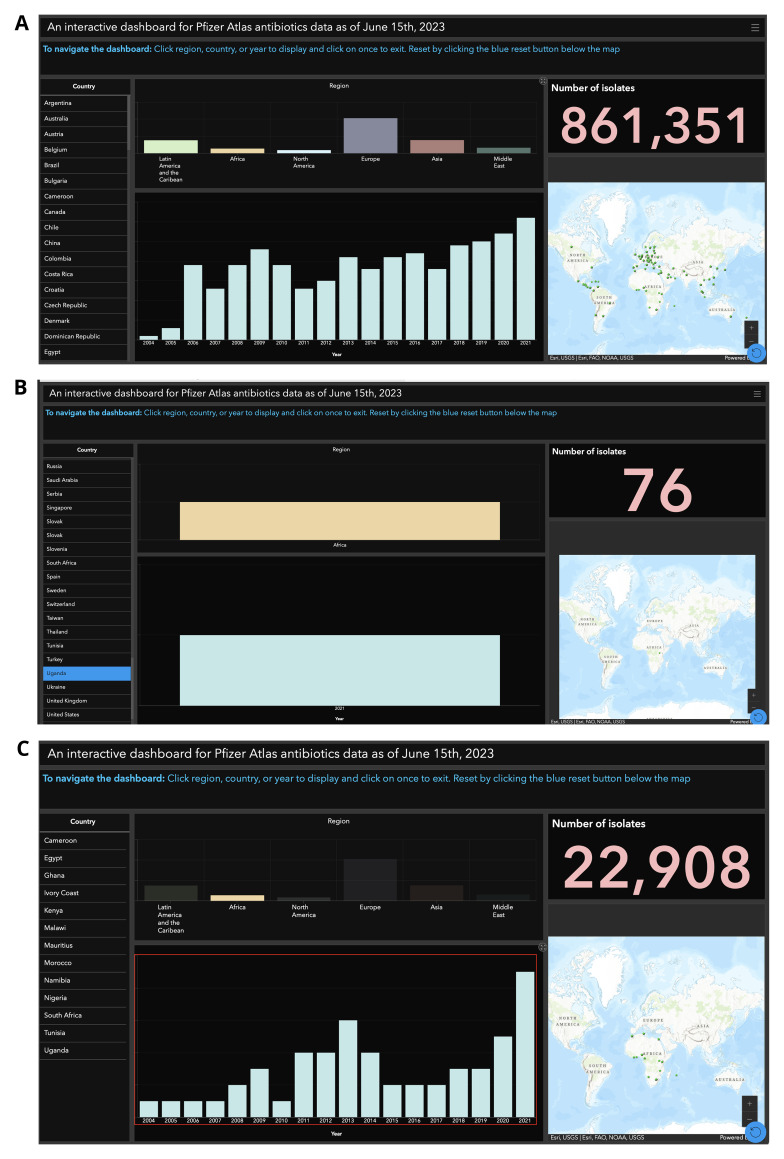
Task: Expand the Region chart in panel A
Action: pyautogui.click(x=542, y=81)
